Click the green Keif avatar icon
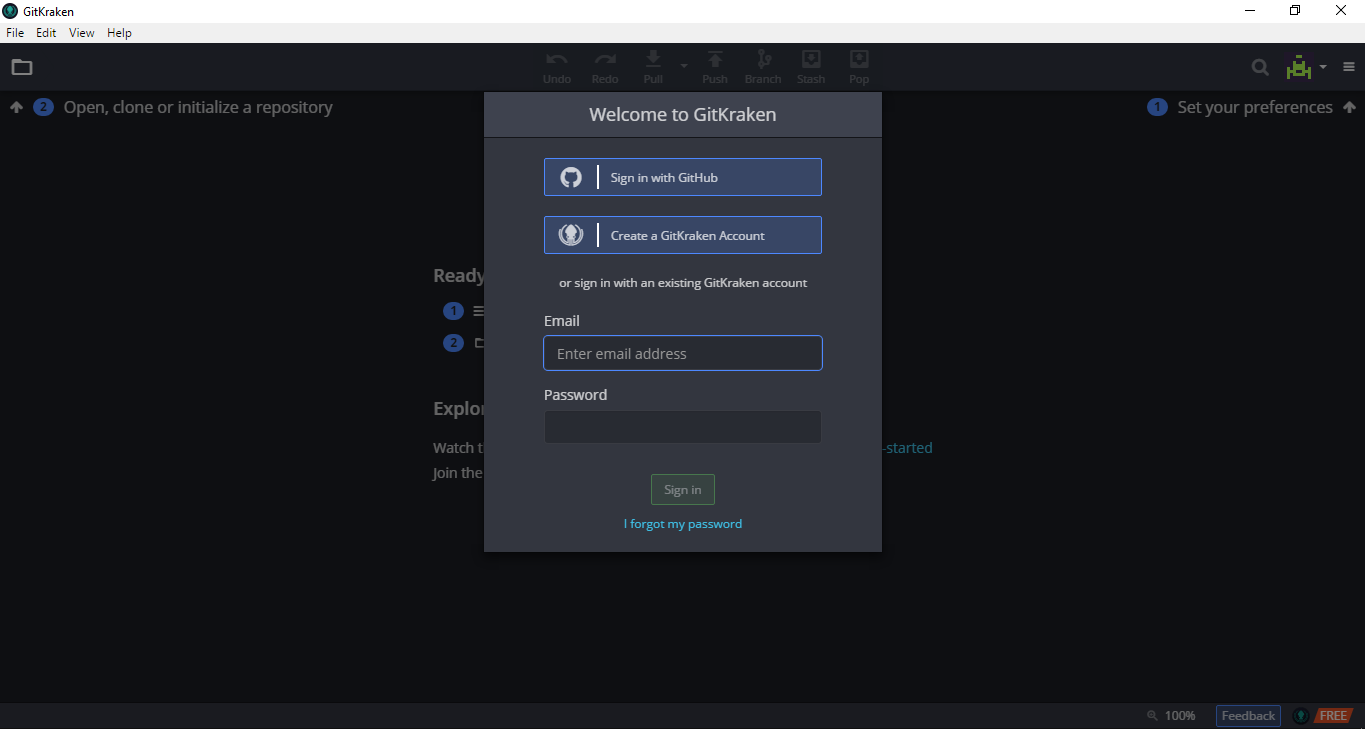 point(1298,67)
